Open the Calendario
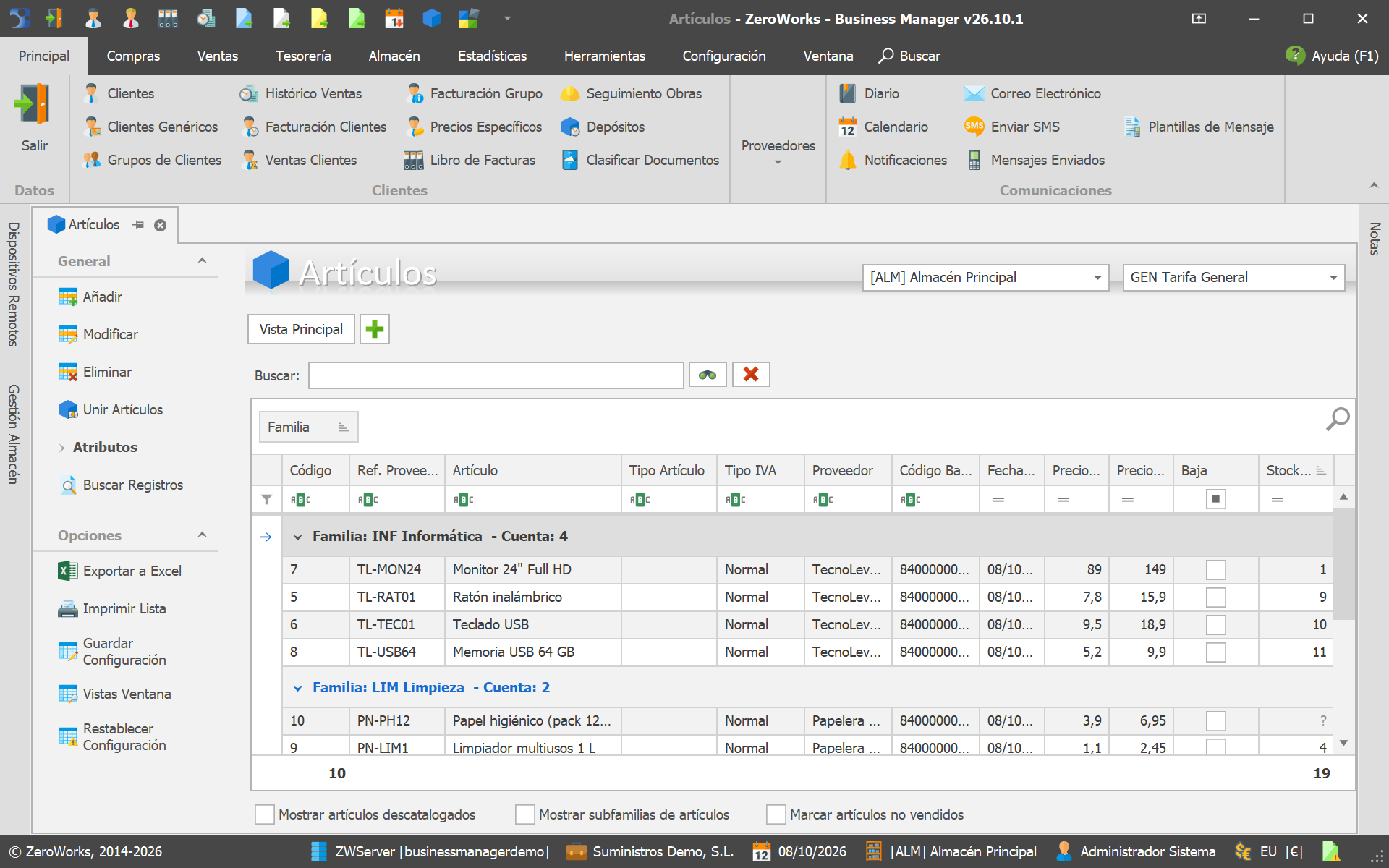1389x868 pixels. pyautogui.click(x=883, y=127)
